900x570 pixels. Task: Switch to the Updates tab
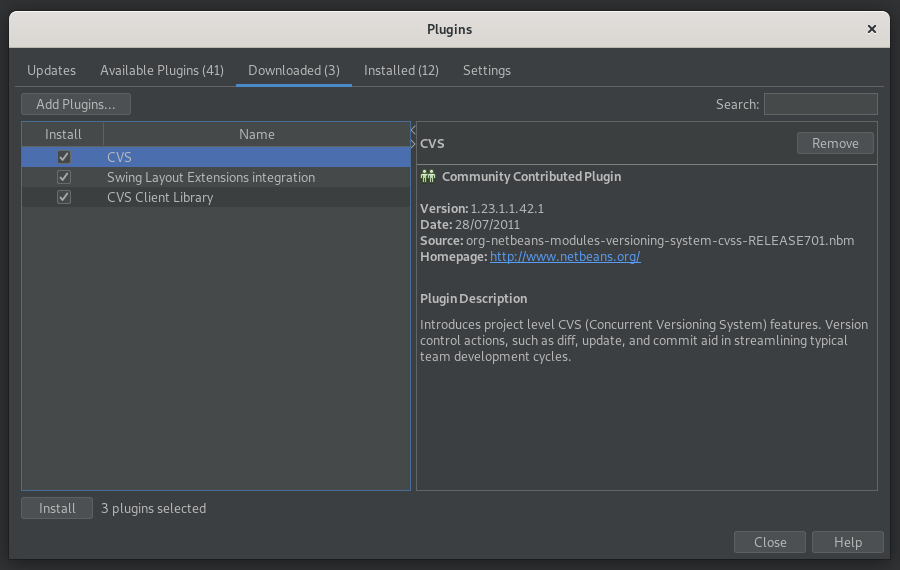click(51, 71)
